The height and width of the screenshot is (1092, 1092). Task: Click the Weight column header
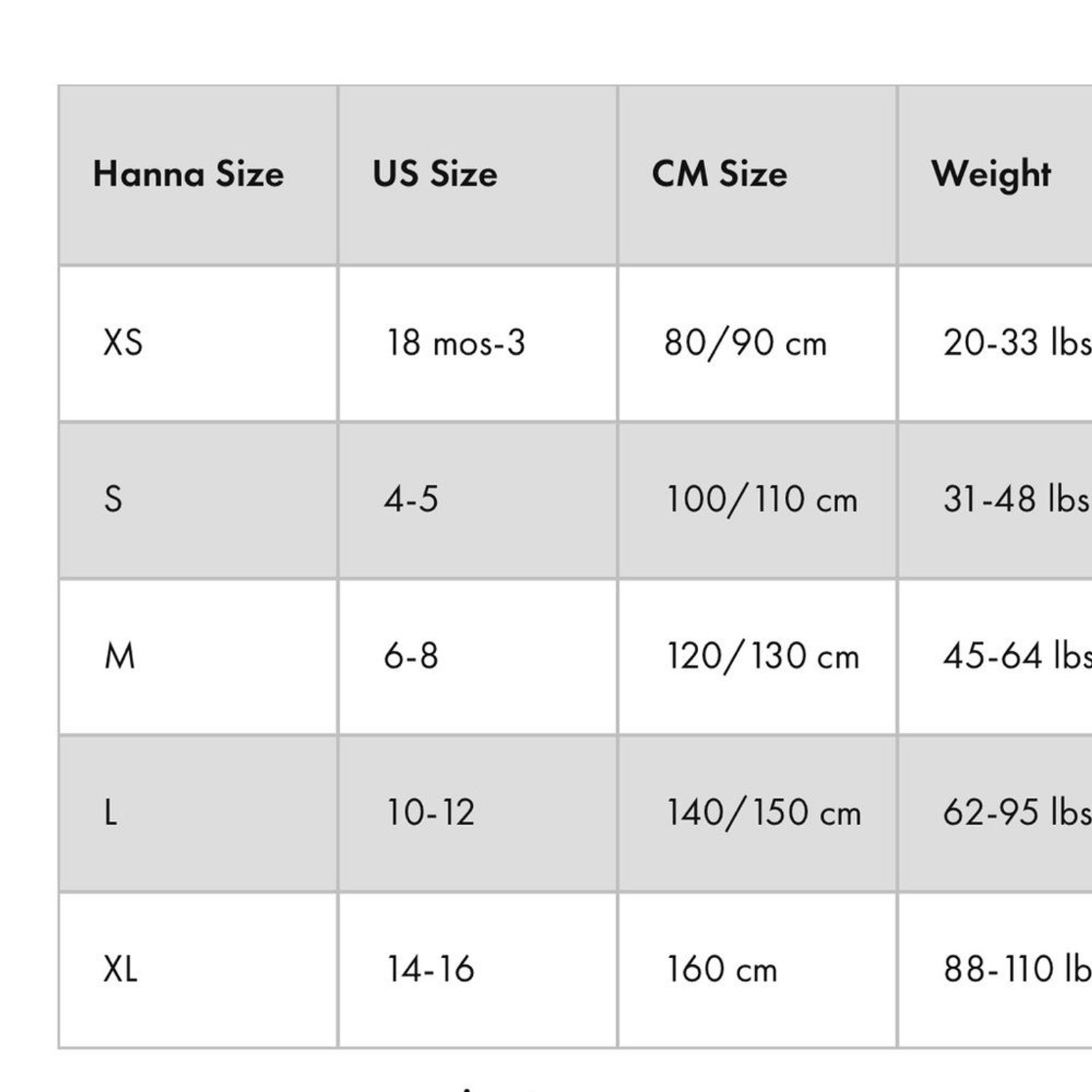pos(991,174)
